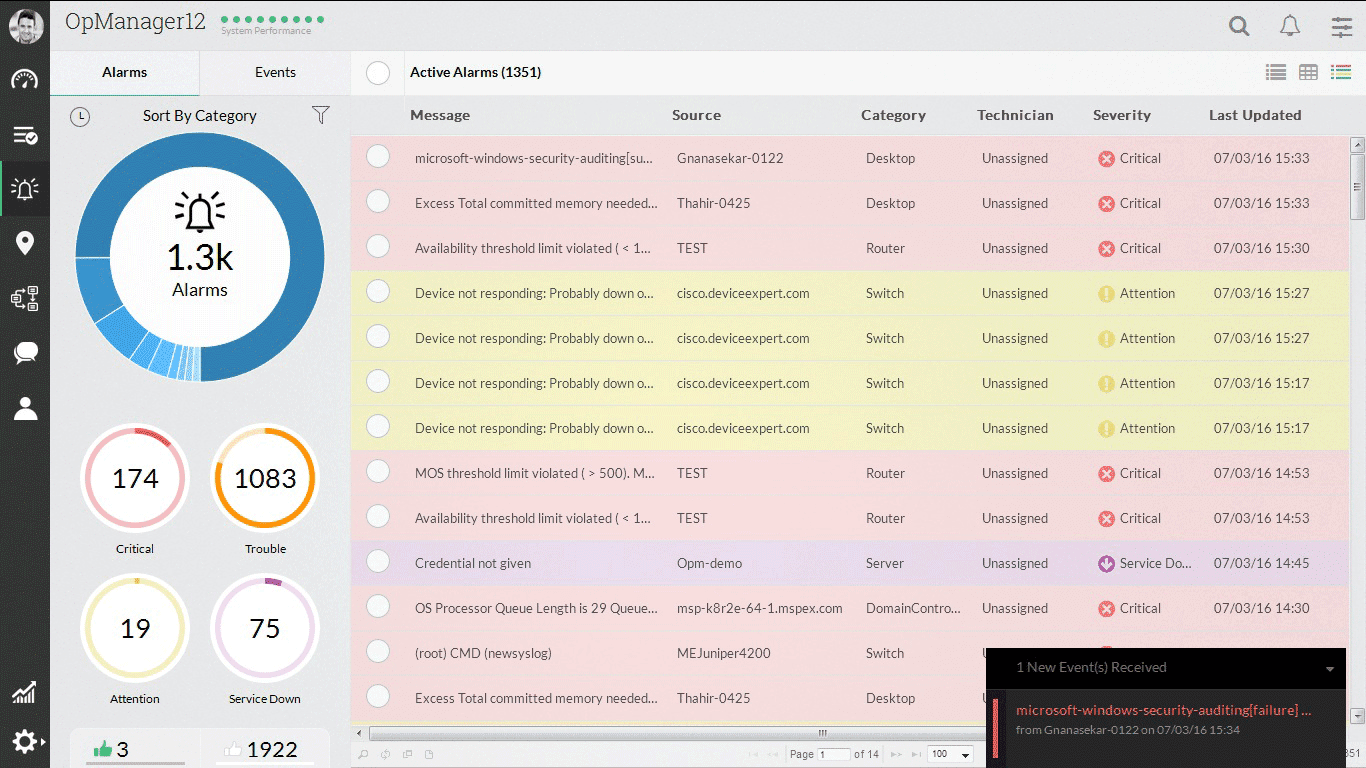
Task: Tick the first microsoft-windows-security-auditing alarm row
Action: (x=378, y=157)
